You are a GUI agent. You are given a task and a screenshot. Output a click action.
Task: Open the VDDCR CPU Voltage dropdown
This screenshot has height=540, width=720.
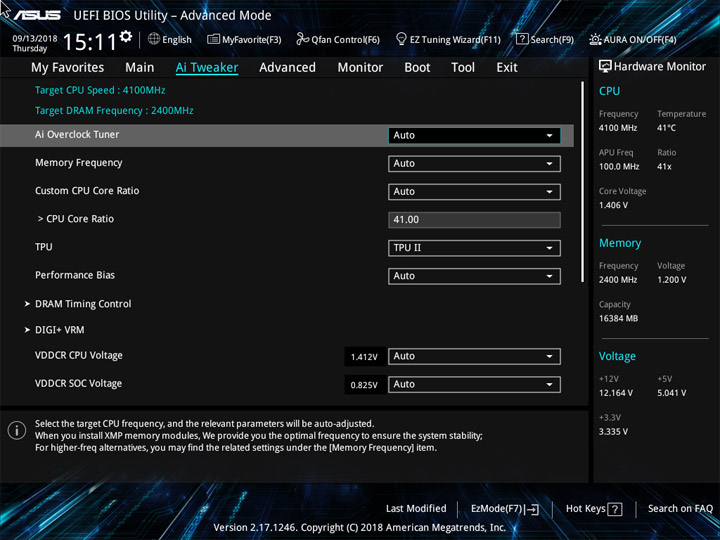(474, 356)
